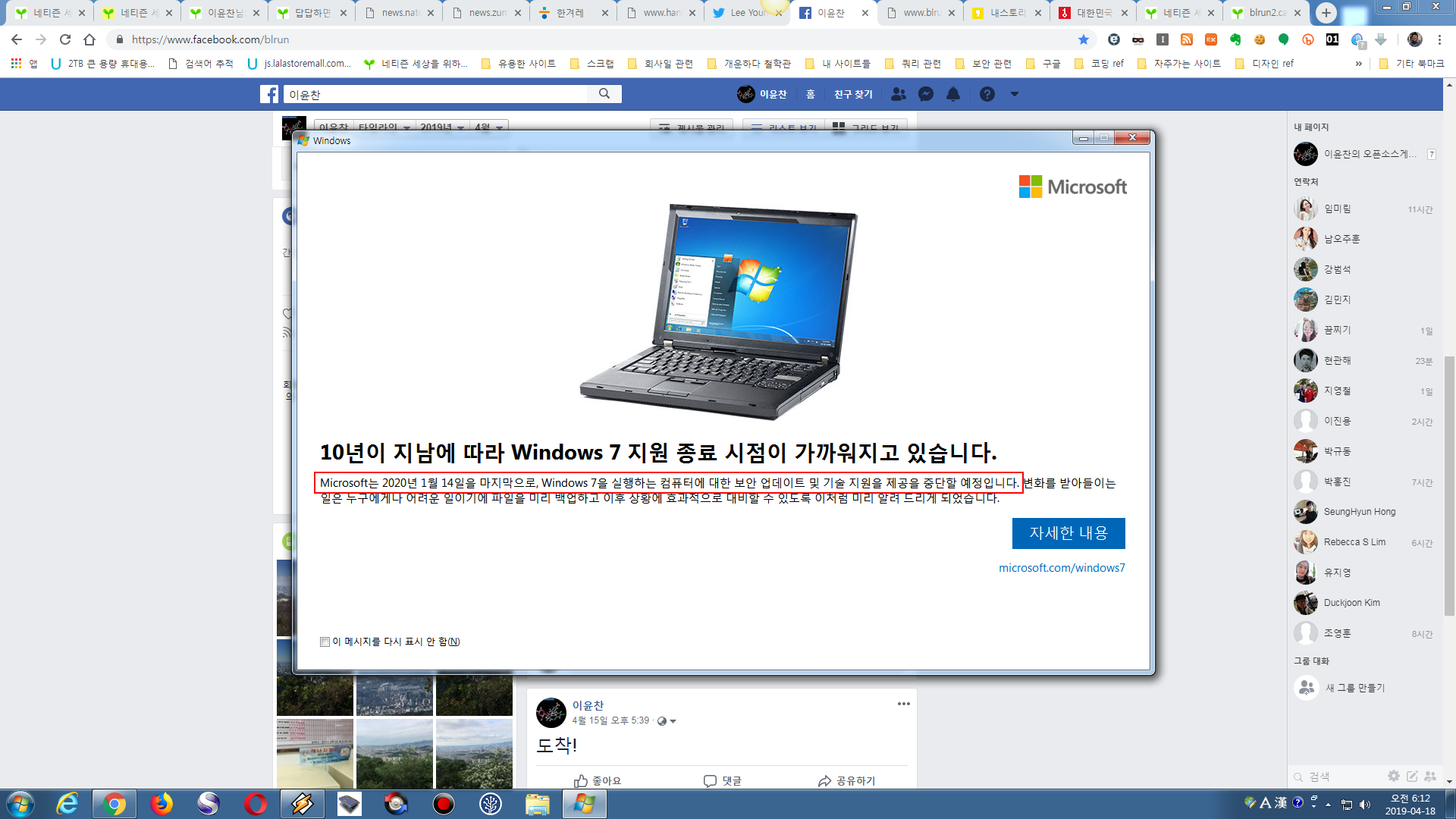This screenshot has width=1456, height=819.
Task: Open chat with 임미림
Action: 1363,209
